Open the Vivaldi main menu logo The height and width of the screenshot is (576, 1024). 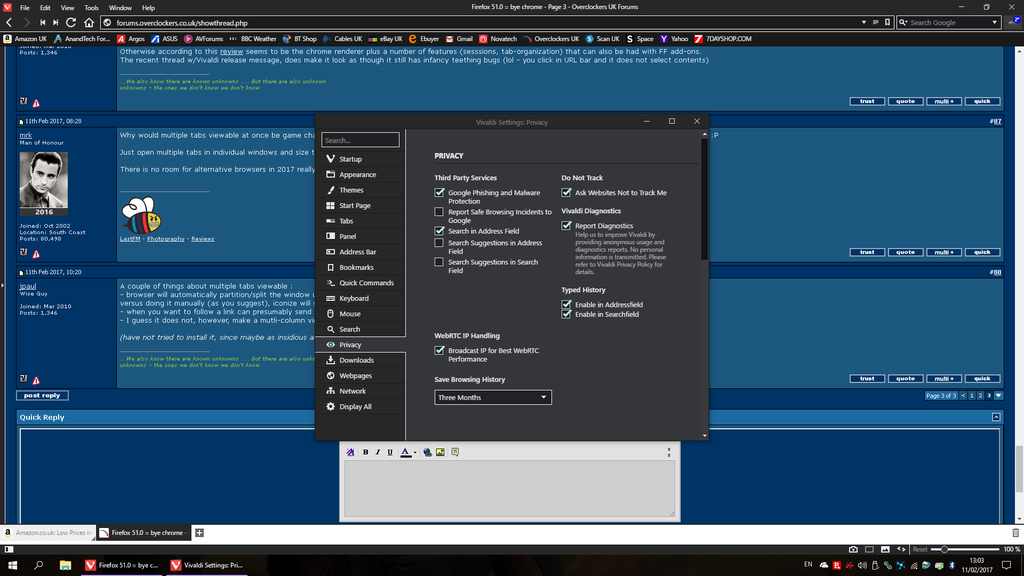[x=7, y=7]
